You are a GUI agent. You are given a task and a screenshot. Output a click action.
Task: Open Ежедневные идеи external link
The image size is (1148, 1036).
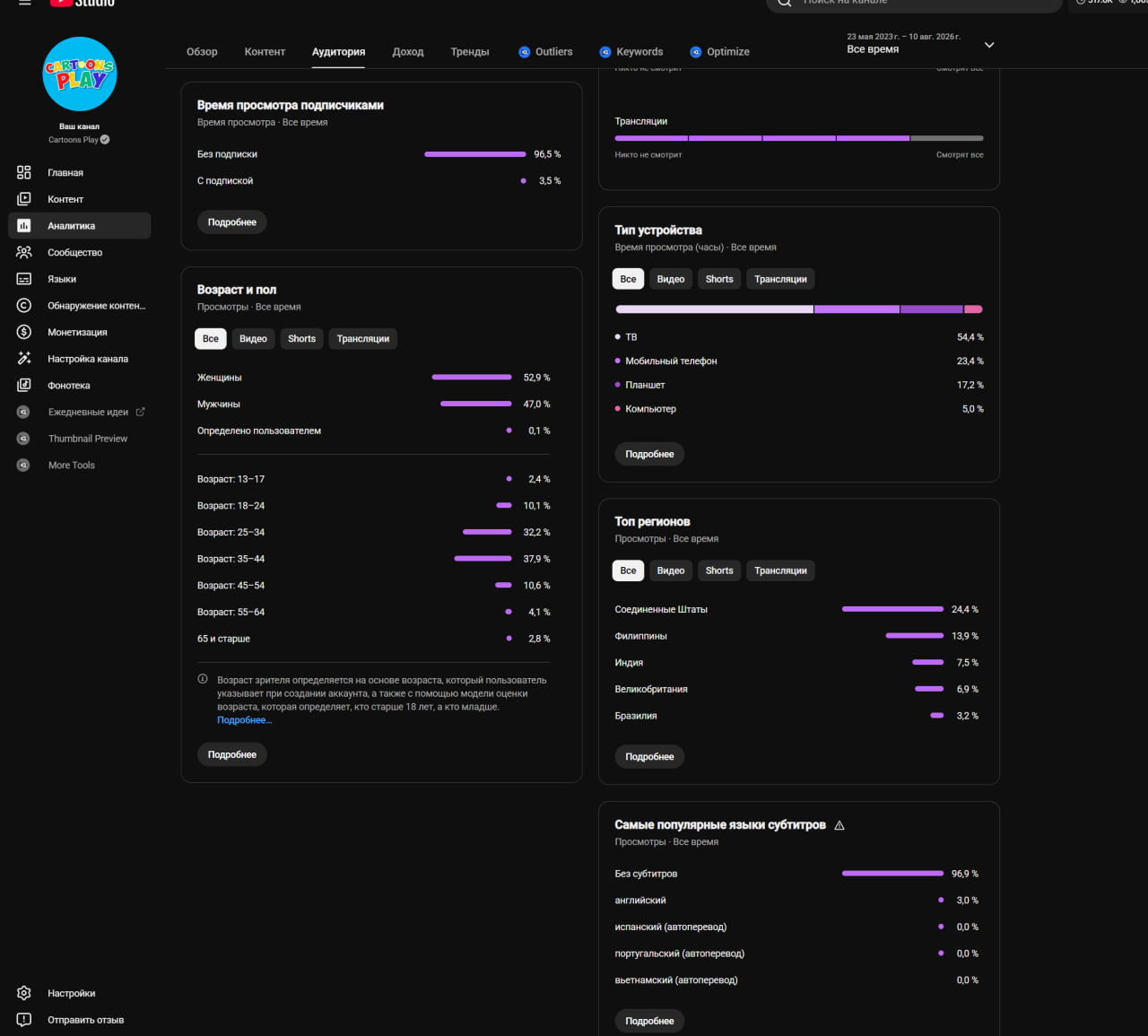(140, 412)
